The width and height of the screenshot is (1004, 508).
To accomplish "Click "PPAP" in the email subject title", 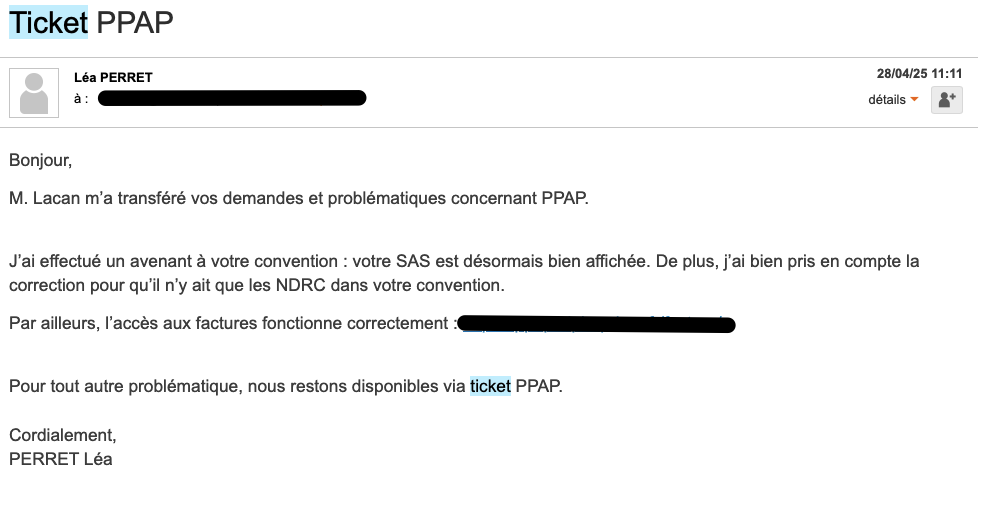I will tap(135, 22).
